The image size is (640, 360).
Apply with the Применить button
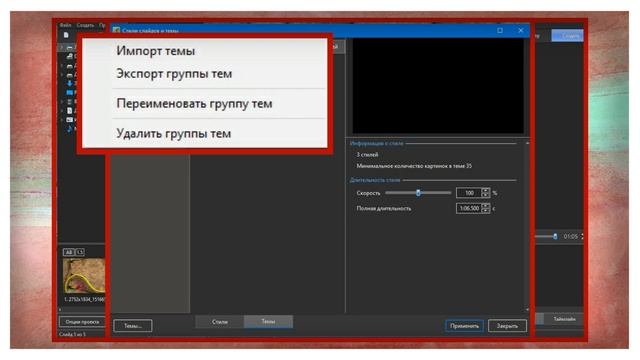tap(464, 326)
